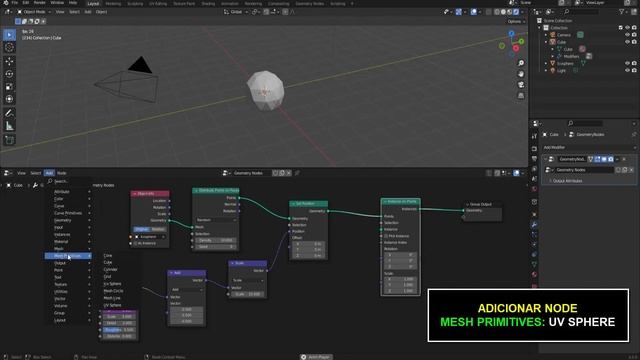Image resolution: width=640 pixels, height=360 pixels.
Task: Choose Cylinder from Mesh Primitives submenu
Action: tap(111, 269)
